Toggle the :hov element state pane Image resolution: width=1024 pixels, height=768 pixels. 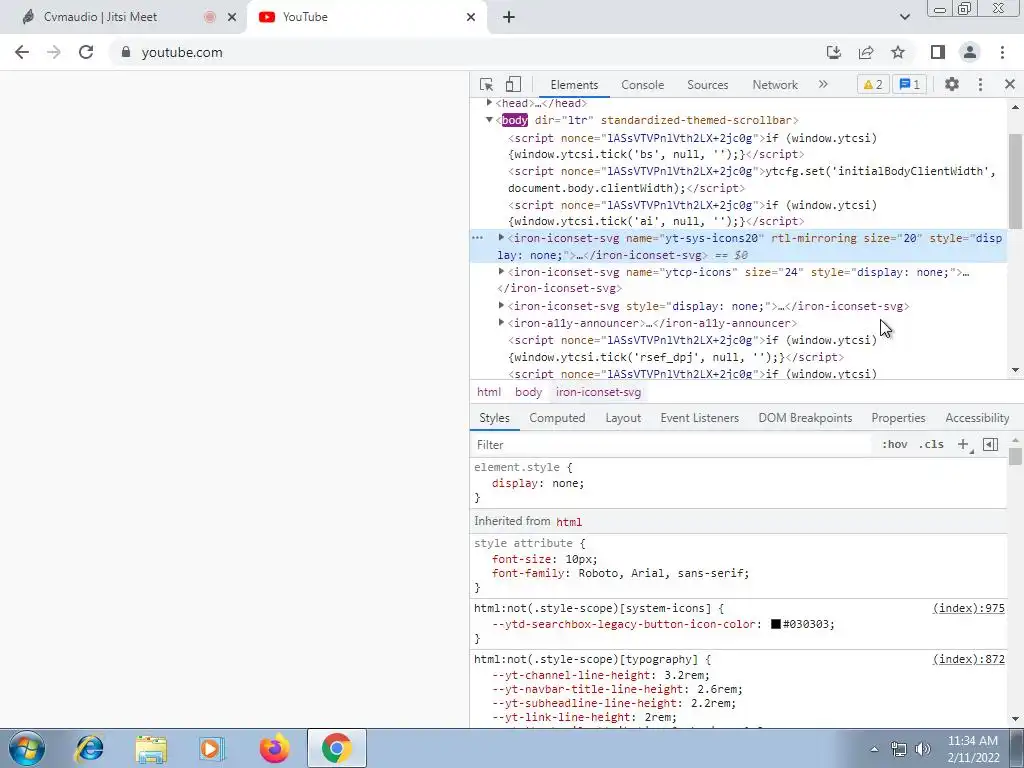[x=894, y=445]
